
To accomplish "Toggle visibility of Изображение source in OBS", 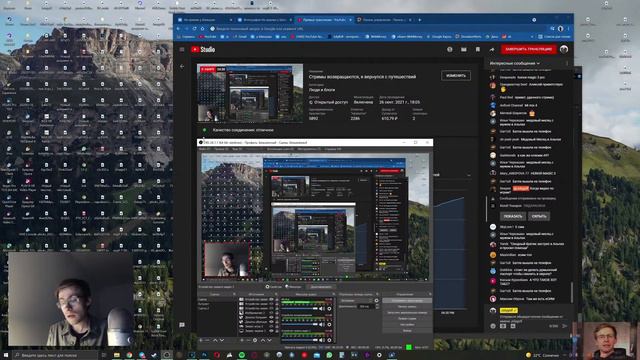I will (271, 313).
